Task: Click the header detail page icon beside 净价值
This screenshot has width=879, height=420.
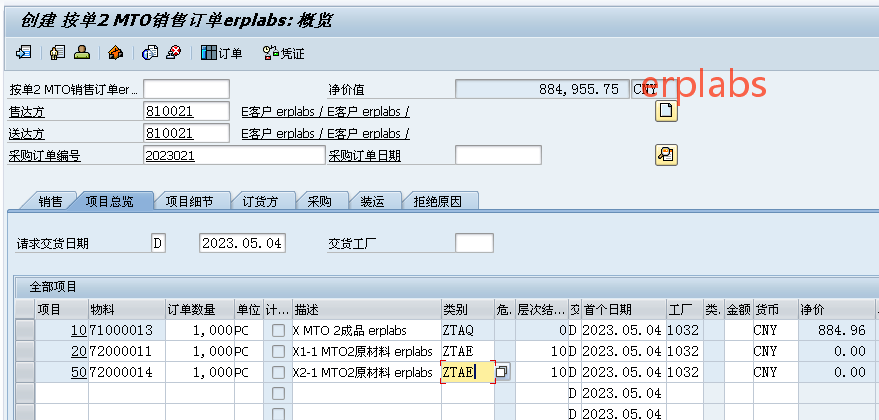Action: click(666, 111)
